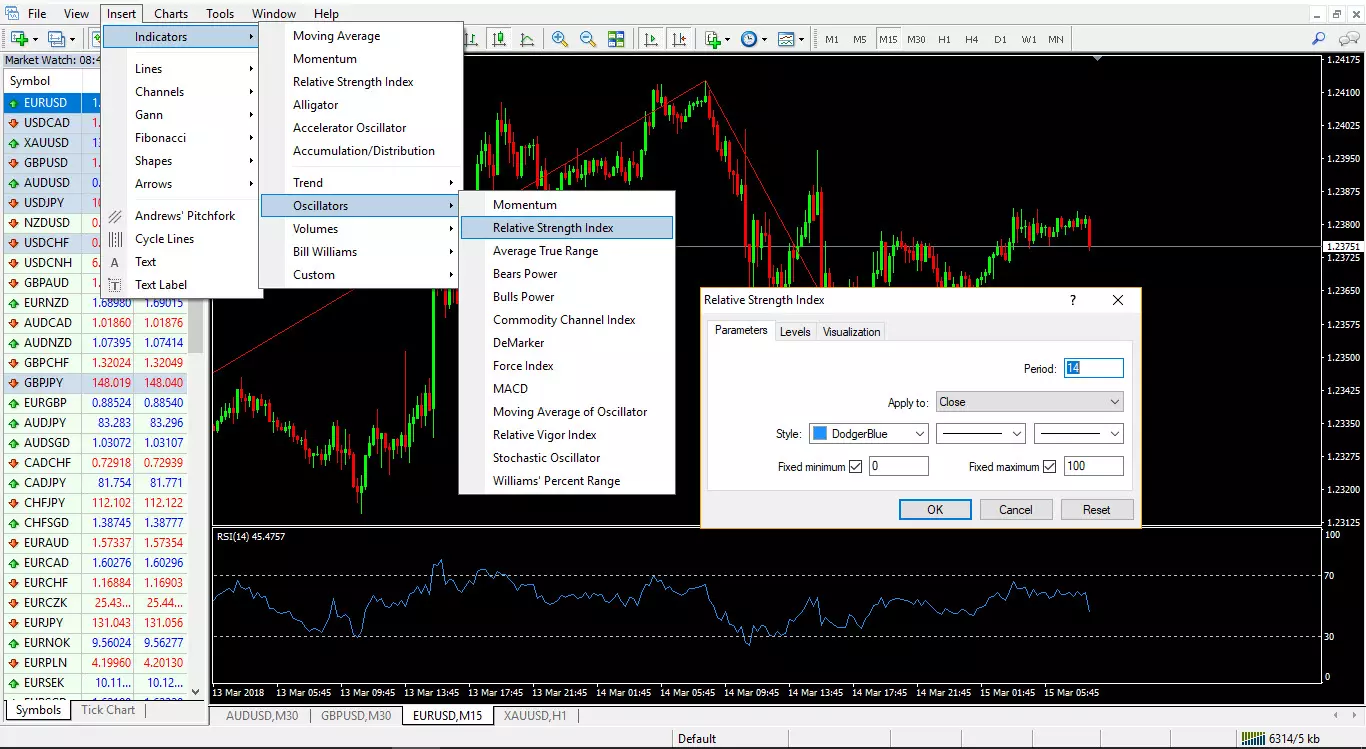Click the New Chart toolbar icon
Image resolution: width=1366 pixels, height=749 pixels.
(x=19, y=39)
